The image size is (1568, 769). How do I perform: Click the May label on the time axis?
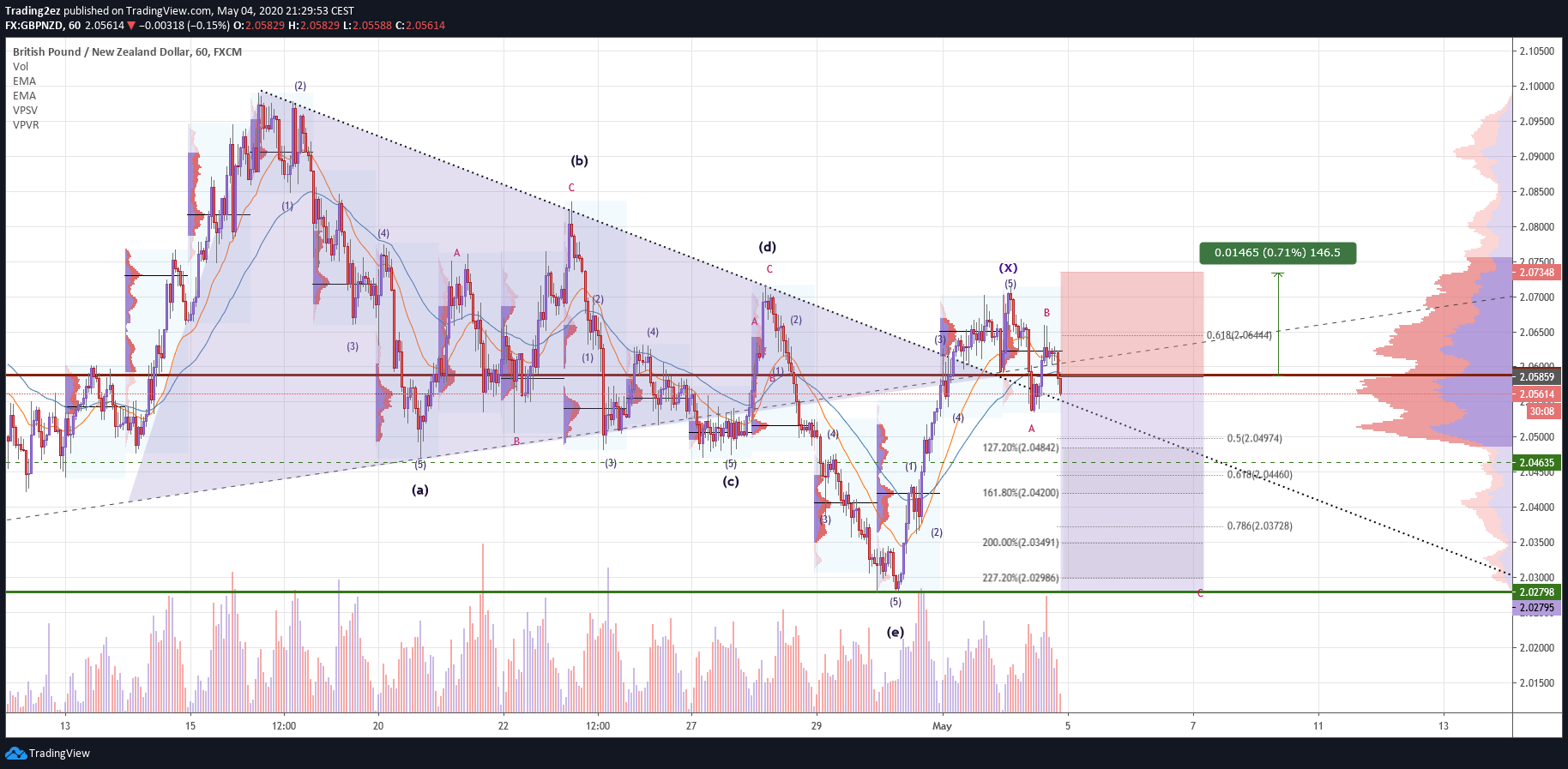pyautogui.click(x=942, y=726)
